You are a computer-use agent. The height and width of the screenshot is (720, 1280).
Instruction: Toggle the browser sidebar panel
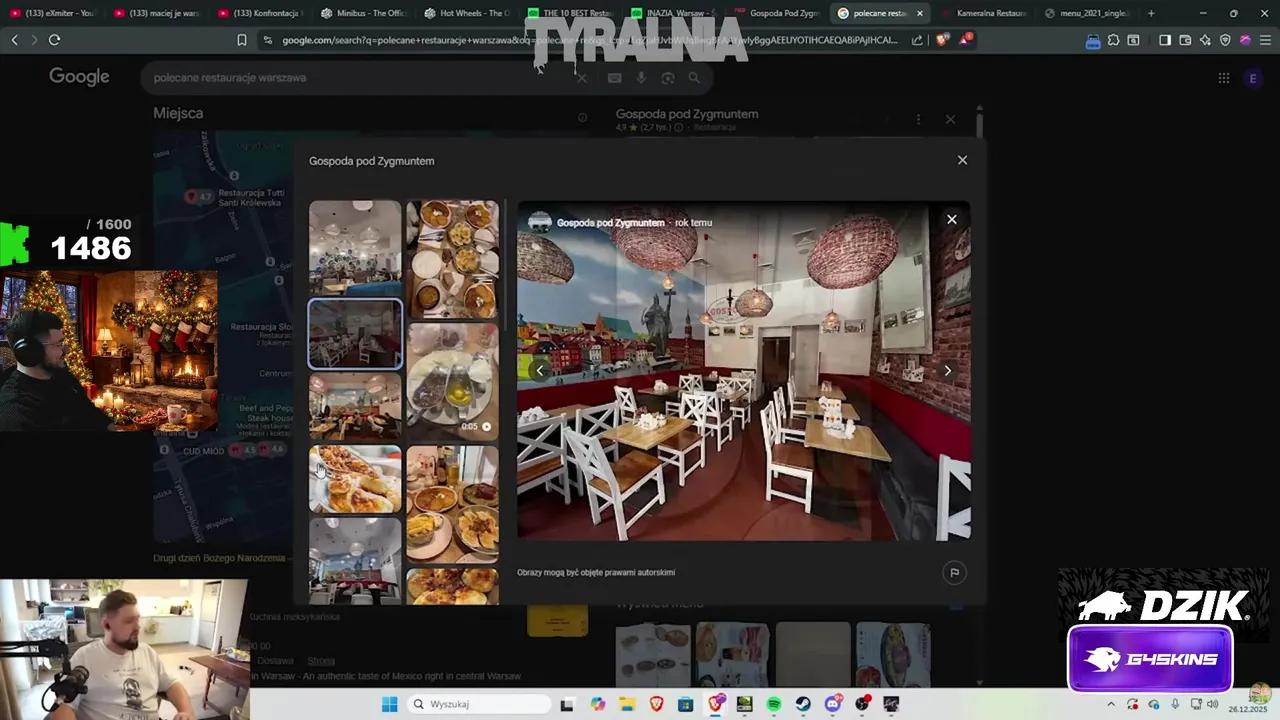point(1165,40)
